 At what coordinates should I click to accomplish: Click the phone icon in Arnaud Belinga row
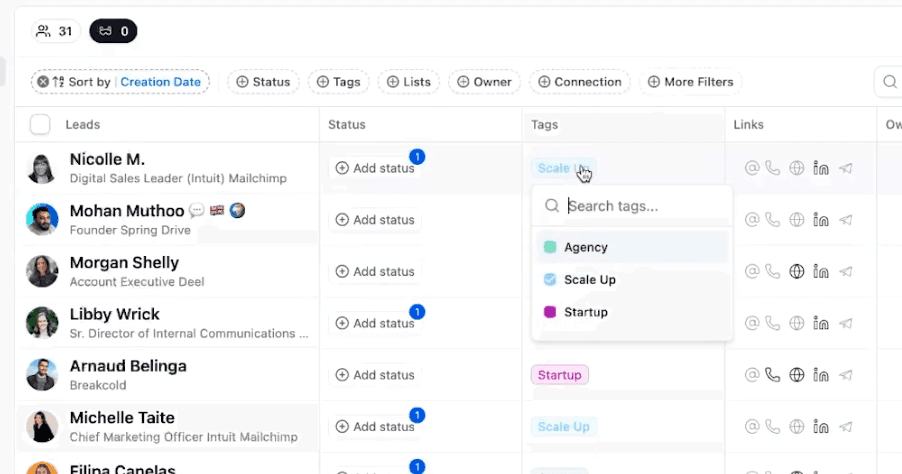point(773,375)
